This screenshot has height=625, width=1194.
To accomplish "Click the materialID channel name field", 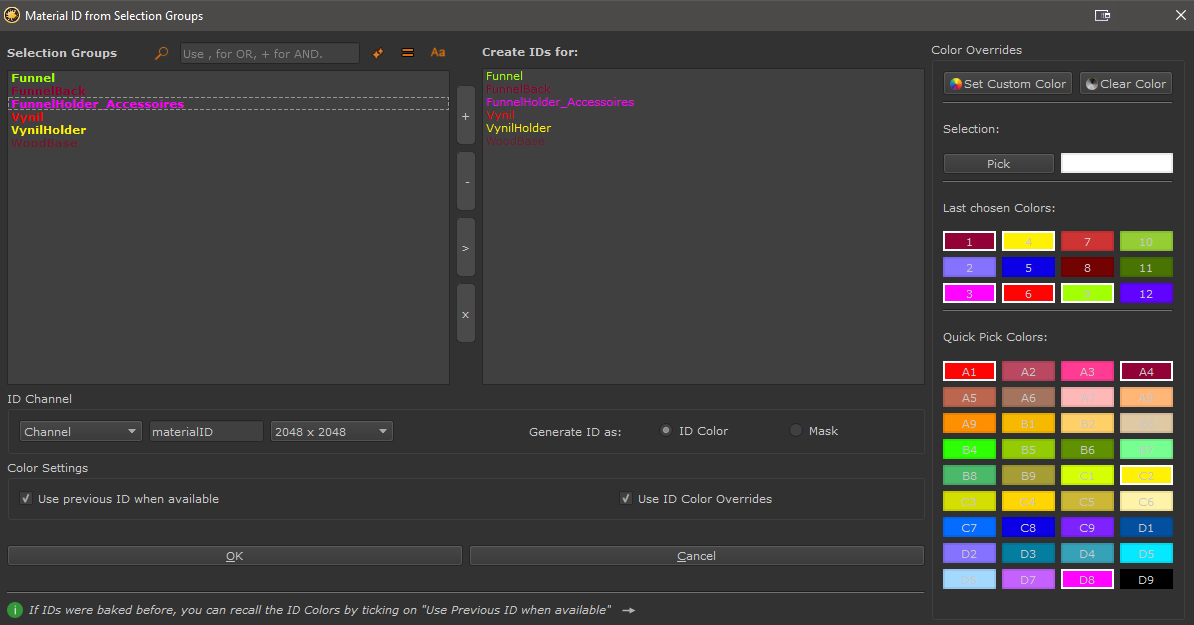I will coord(206,432).
